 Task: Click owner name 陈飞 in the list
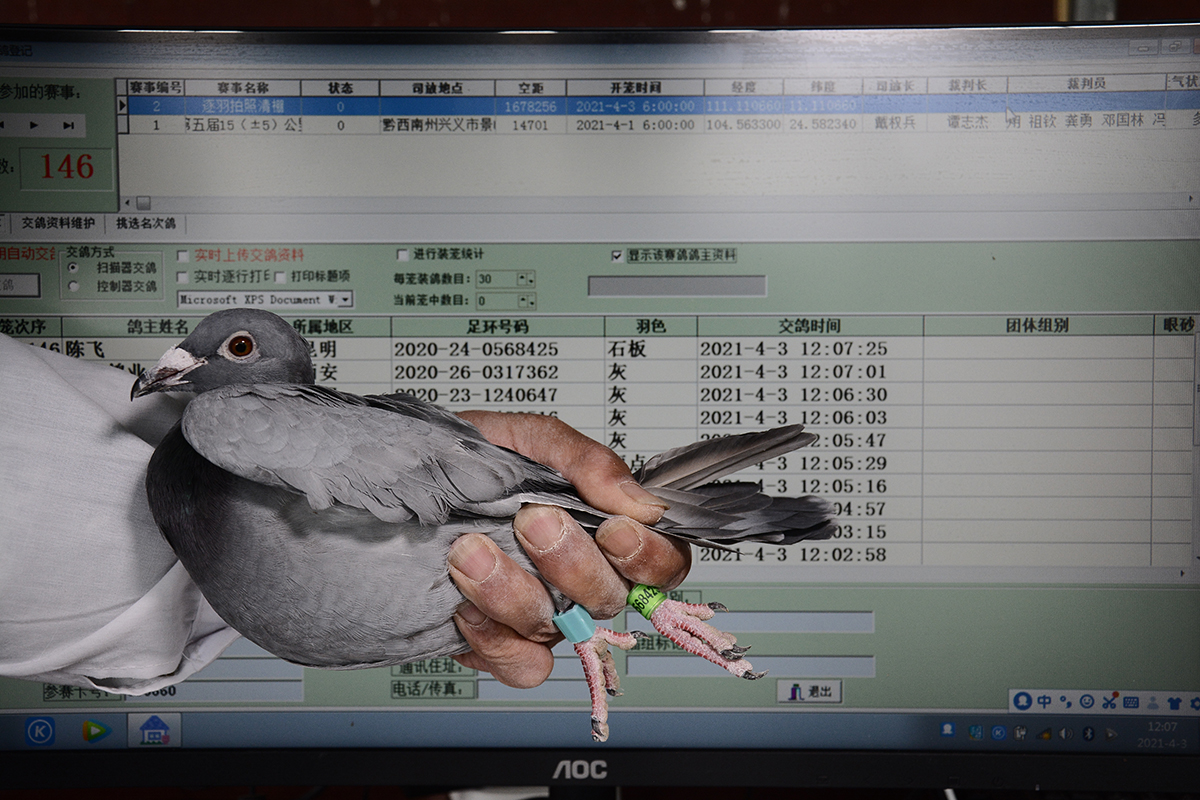[86, 349]
